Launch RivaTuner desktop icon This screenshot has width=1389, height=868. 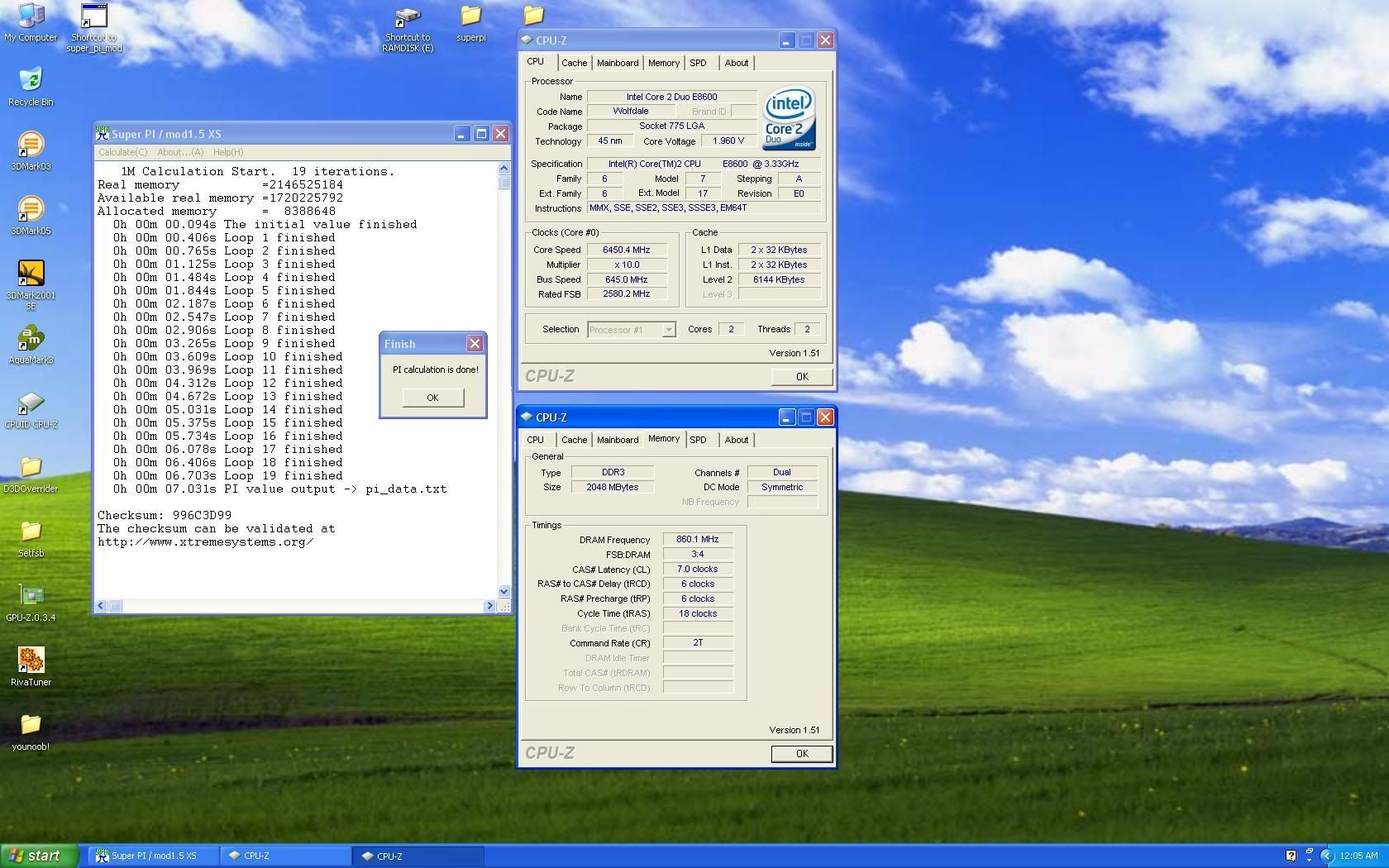click(31, 667)
